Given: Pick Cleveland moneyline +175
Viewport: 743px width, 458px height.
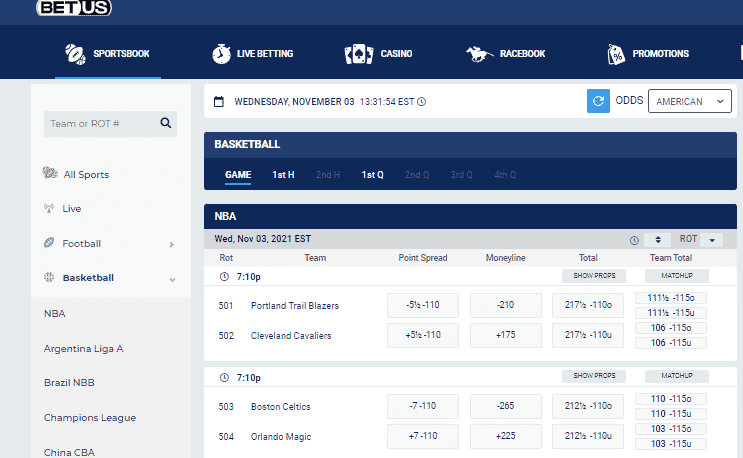Looking at the screenshot, I should [x=506, y=335].
